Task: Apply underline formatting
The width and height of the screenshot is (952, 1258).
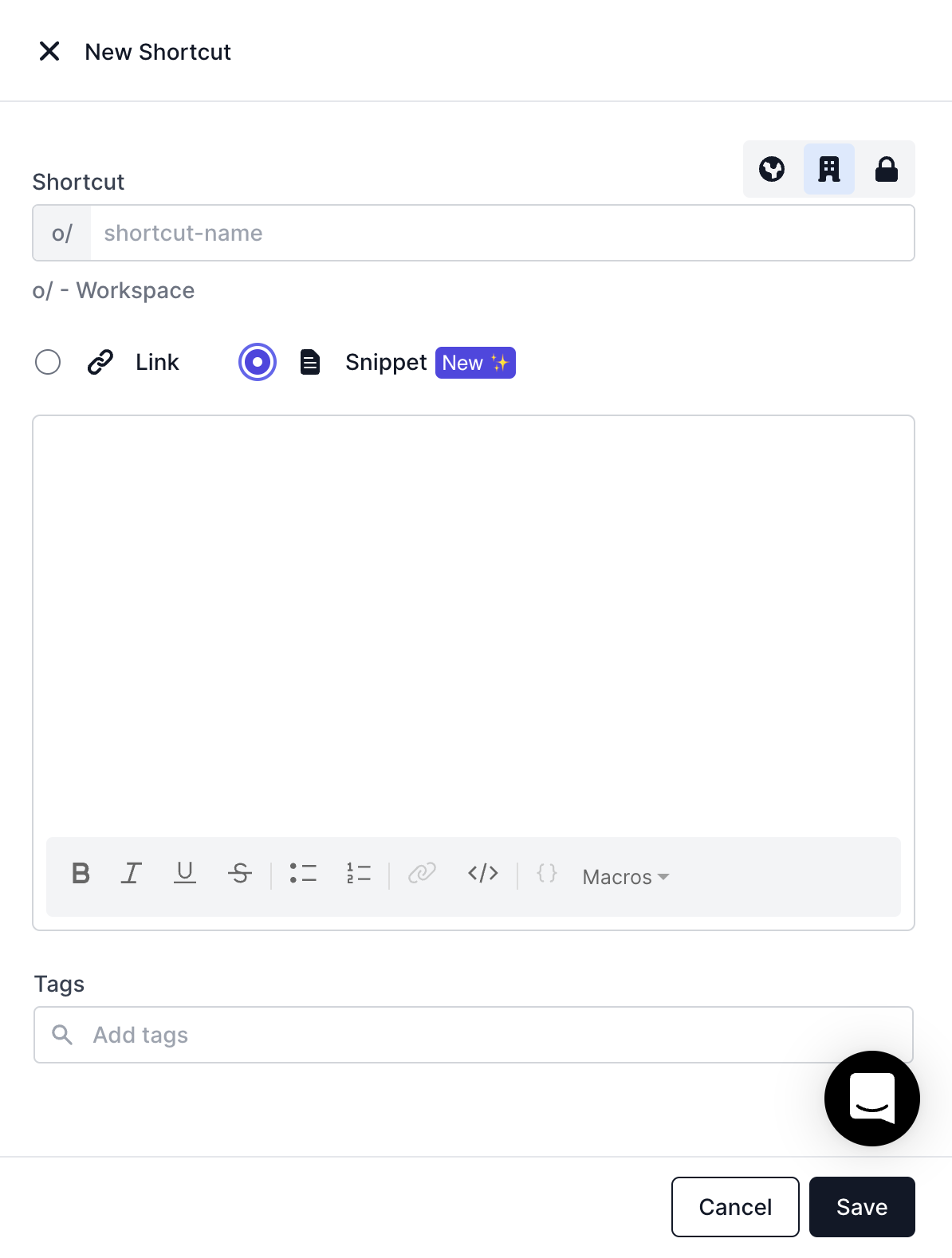Action: click(185, 874)
